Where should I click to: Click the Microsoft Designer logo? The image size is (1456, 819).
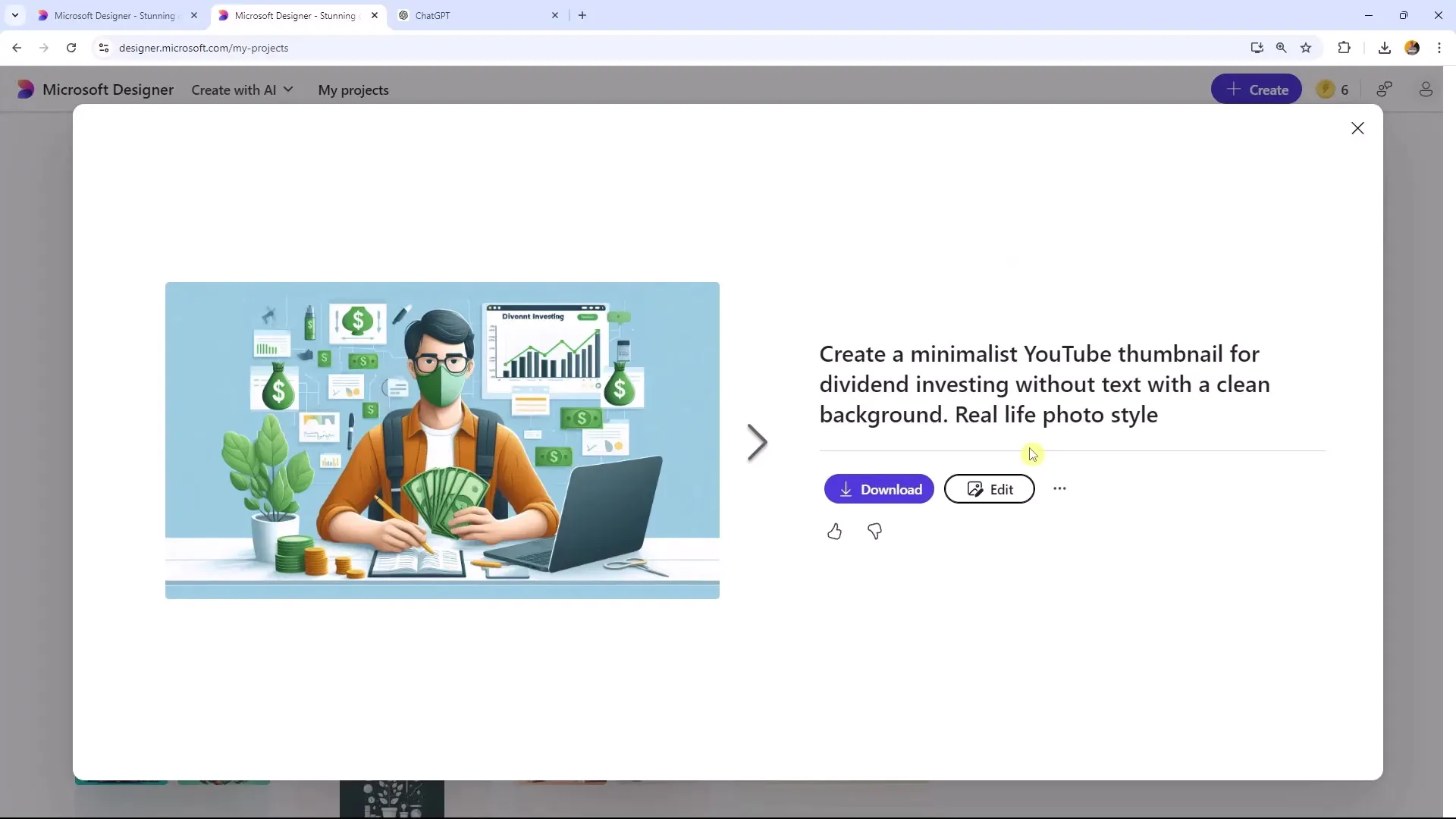point(25,90)
